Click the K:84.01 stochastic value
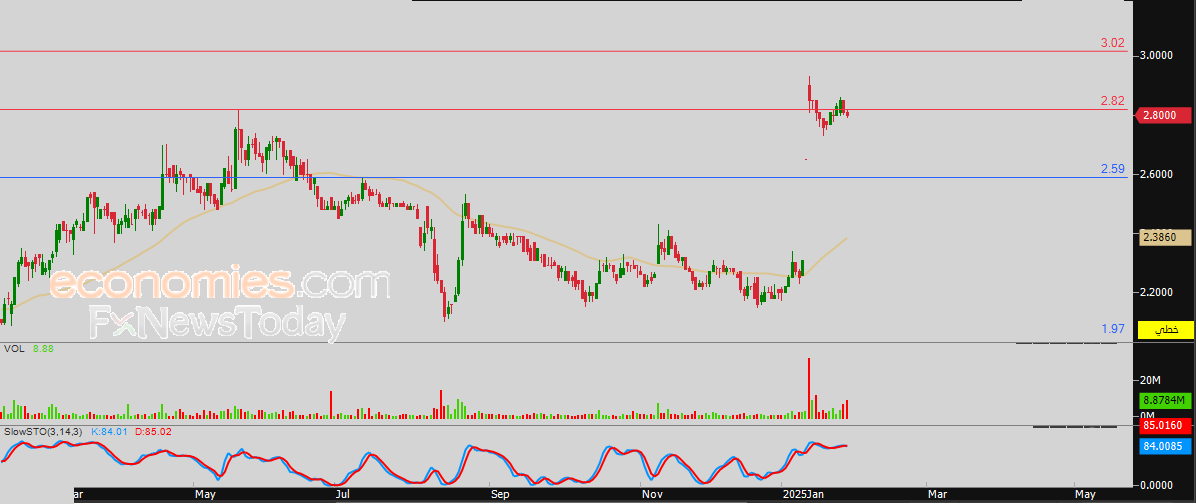1196x504 pixels. point(109,432)
